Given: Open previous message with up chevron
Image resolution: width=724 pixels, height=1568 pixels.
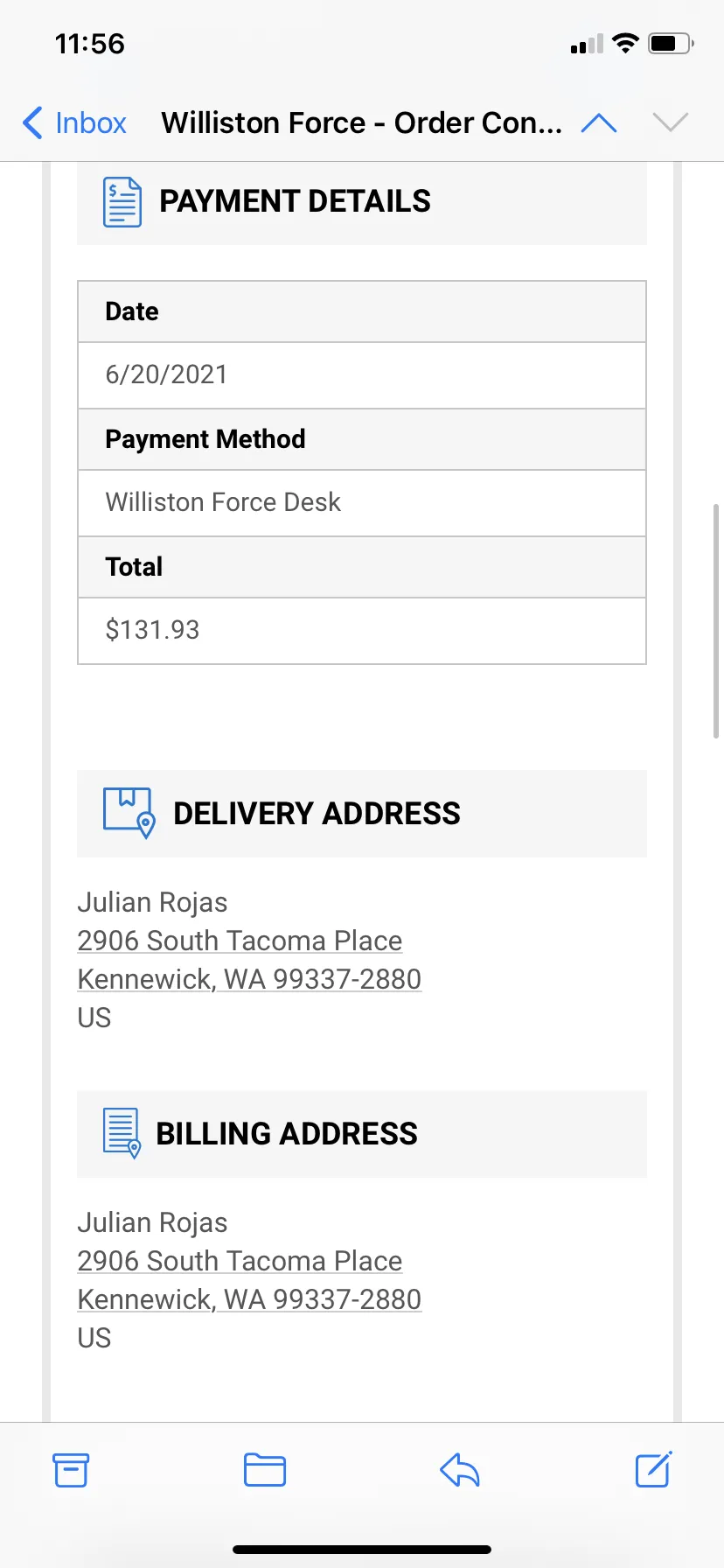Looking at the screenshot, I should 599,122.
